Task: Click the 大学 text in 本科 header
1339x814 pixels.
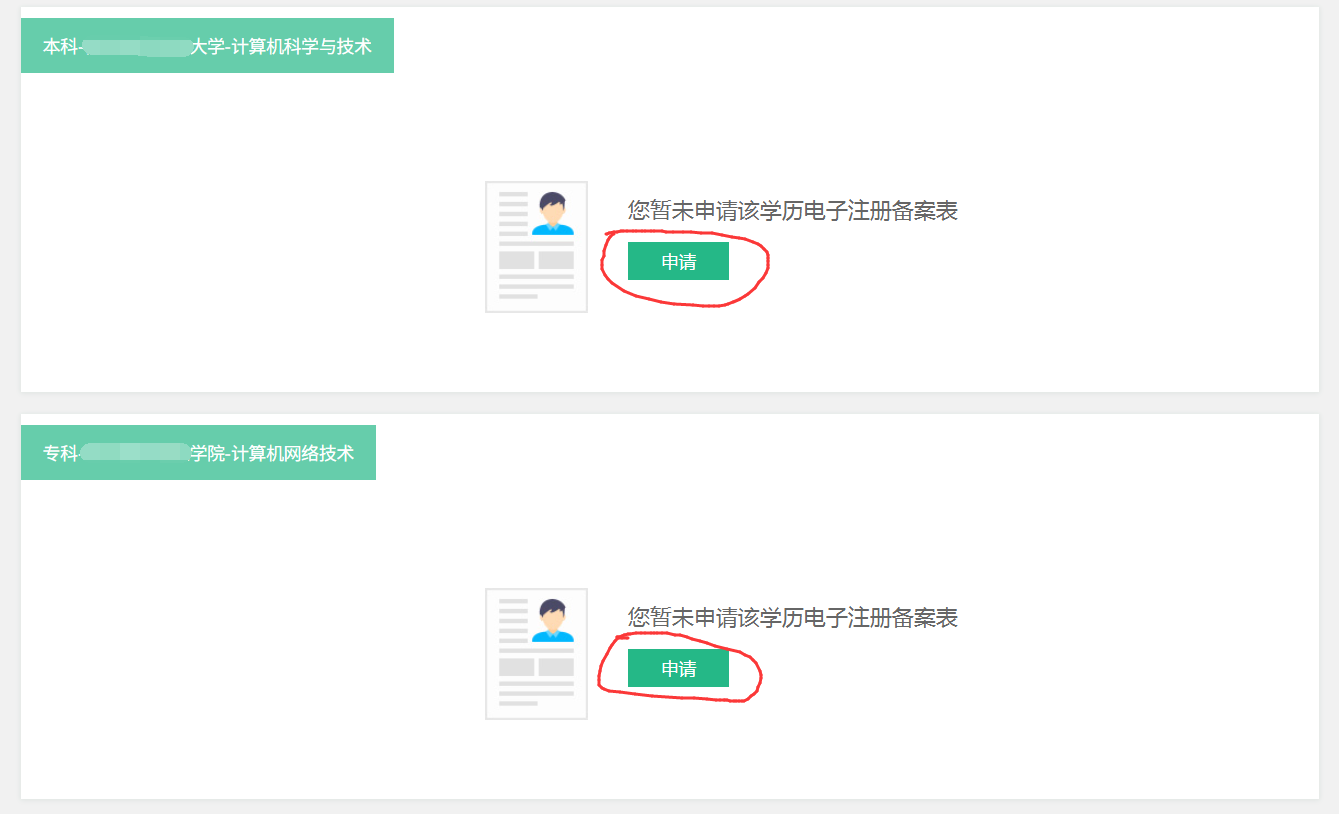Action: (208, 46)
